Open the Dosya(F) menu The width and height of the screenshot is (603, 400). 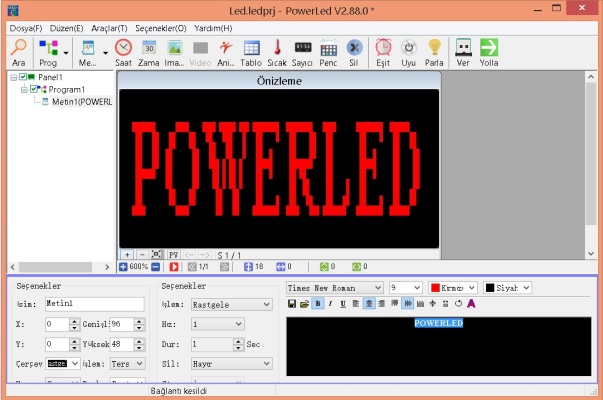tap(26, 28)
